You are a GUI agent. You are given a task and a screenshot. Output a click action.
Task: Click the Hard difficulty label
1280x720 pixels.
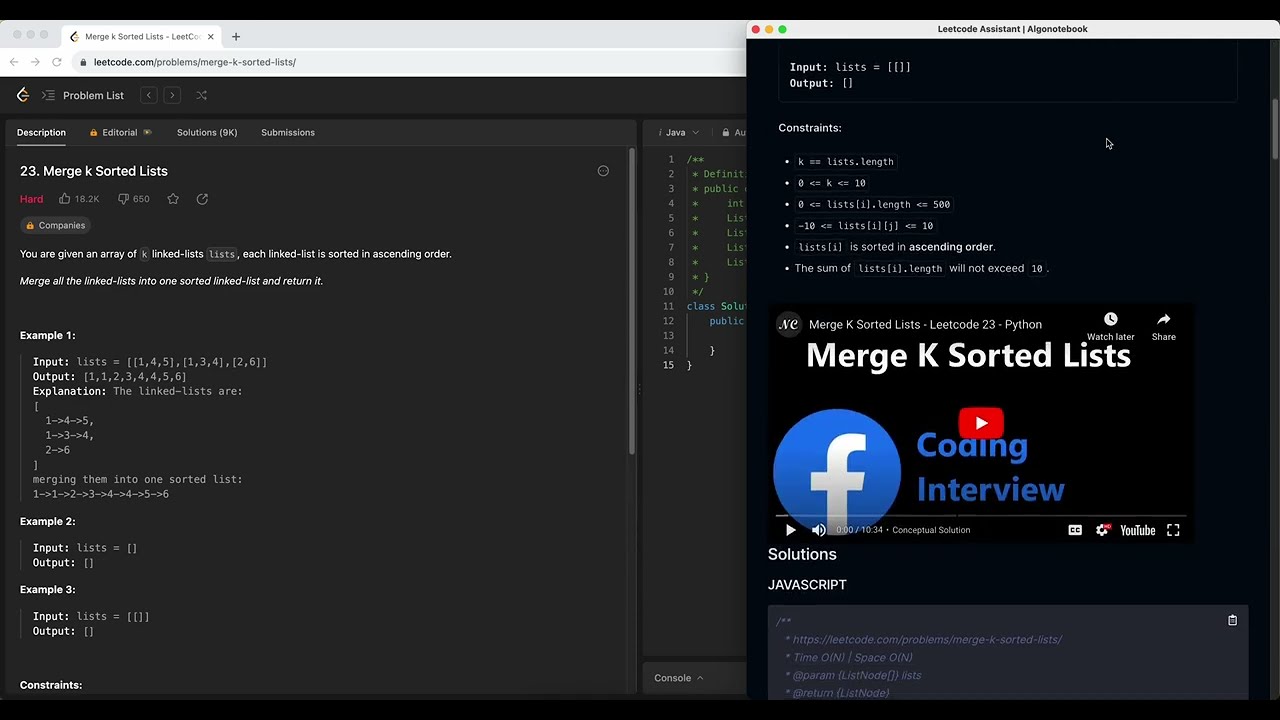pyautogui.click(x=31, y=199)
